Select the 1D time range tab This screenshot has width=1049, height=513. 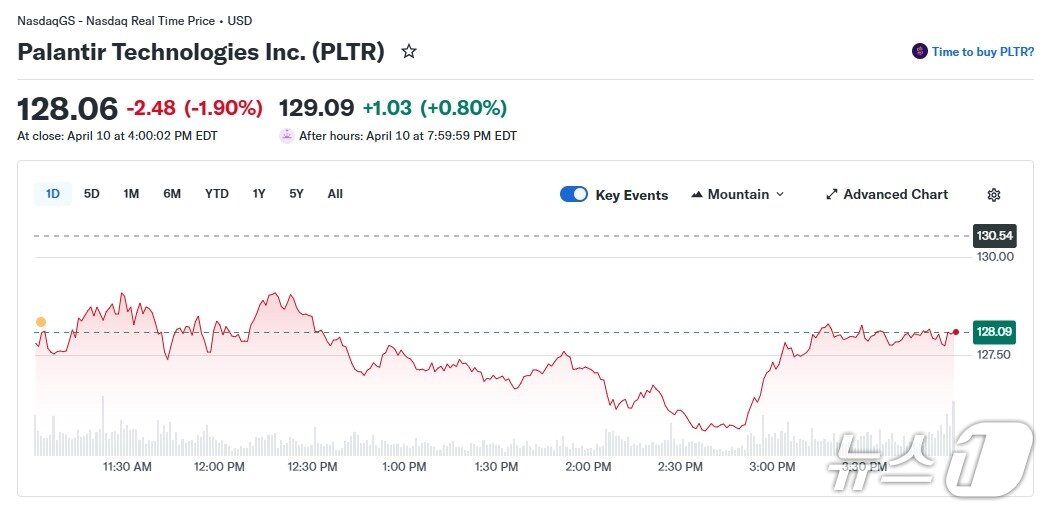point(53,194)
